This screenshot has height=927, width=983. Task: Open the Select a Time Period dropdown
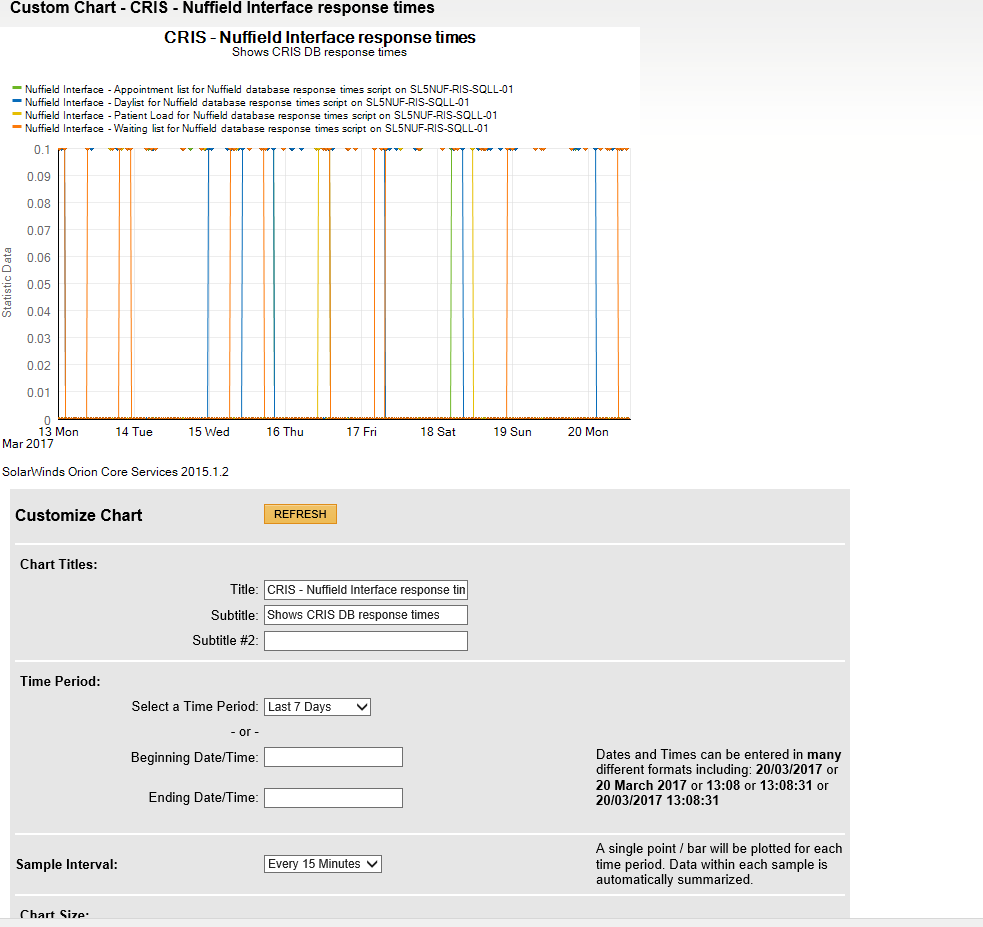point(317,707)
